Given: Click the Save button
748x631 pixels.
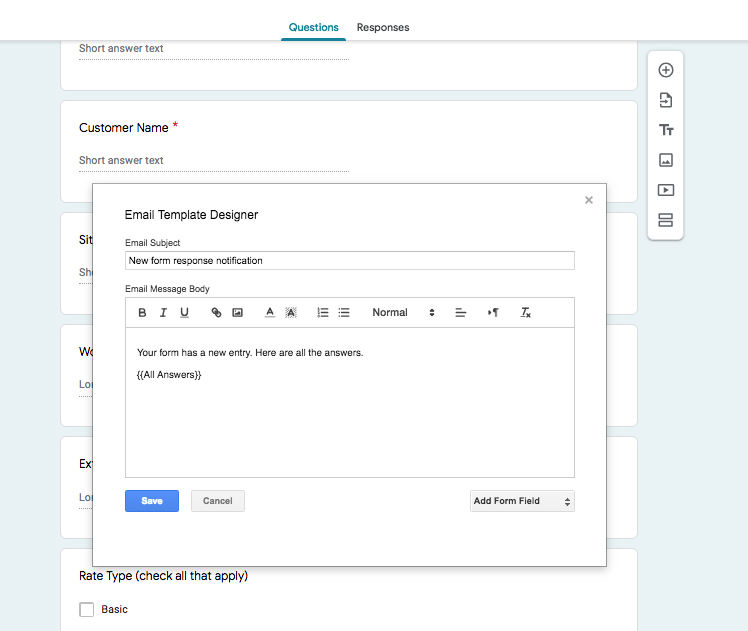Looking at the screenshot, I should coord(152,501).
